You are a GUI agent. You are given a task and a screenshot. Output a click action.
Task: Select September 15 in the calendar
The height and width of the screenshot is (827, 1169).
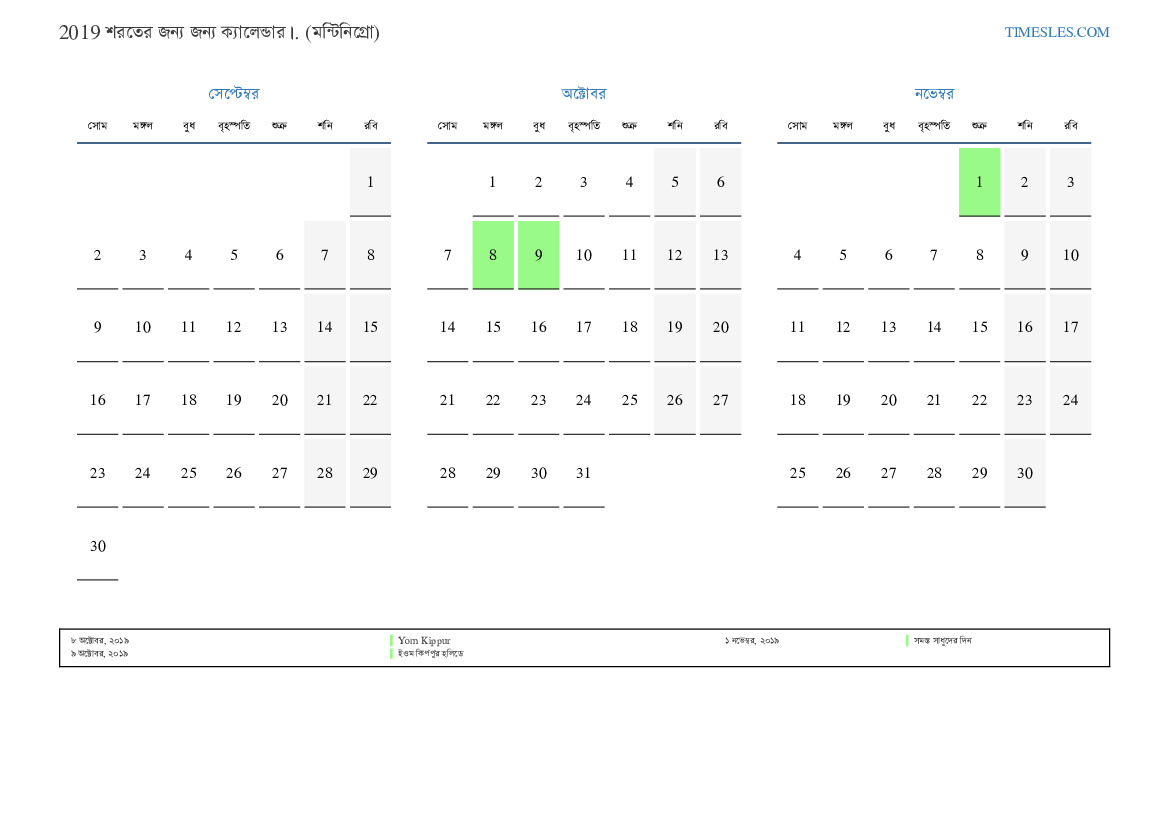(370, 327)
